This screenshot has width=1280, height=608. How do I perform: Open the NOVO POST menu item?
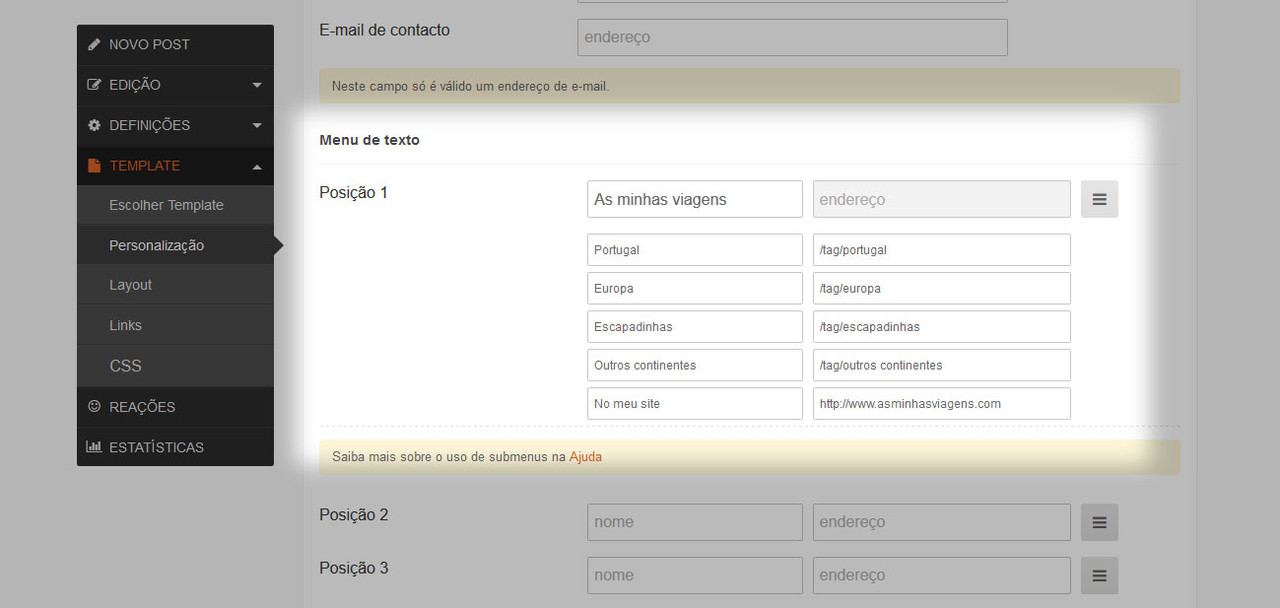tap(175, 45)
